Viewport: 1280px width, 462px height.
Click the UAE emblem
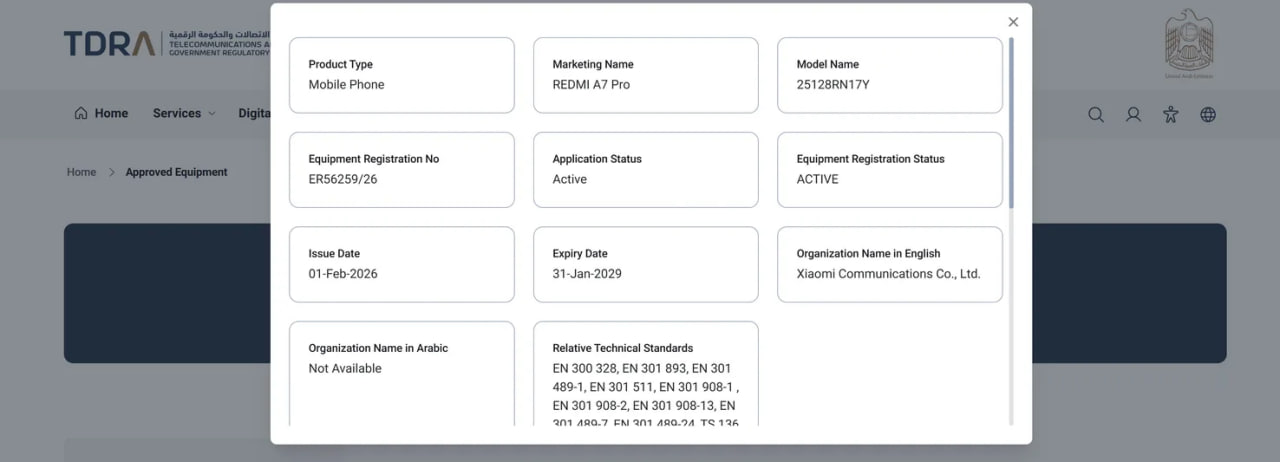(1189, 43)
